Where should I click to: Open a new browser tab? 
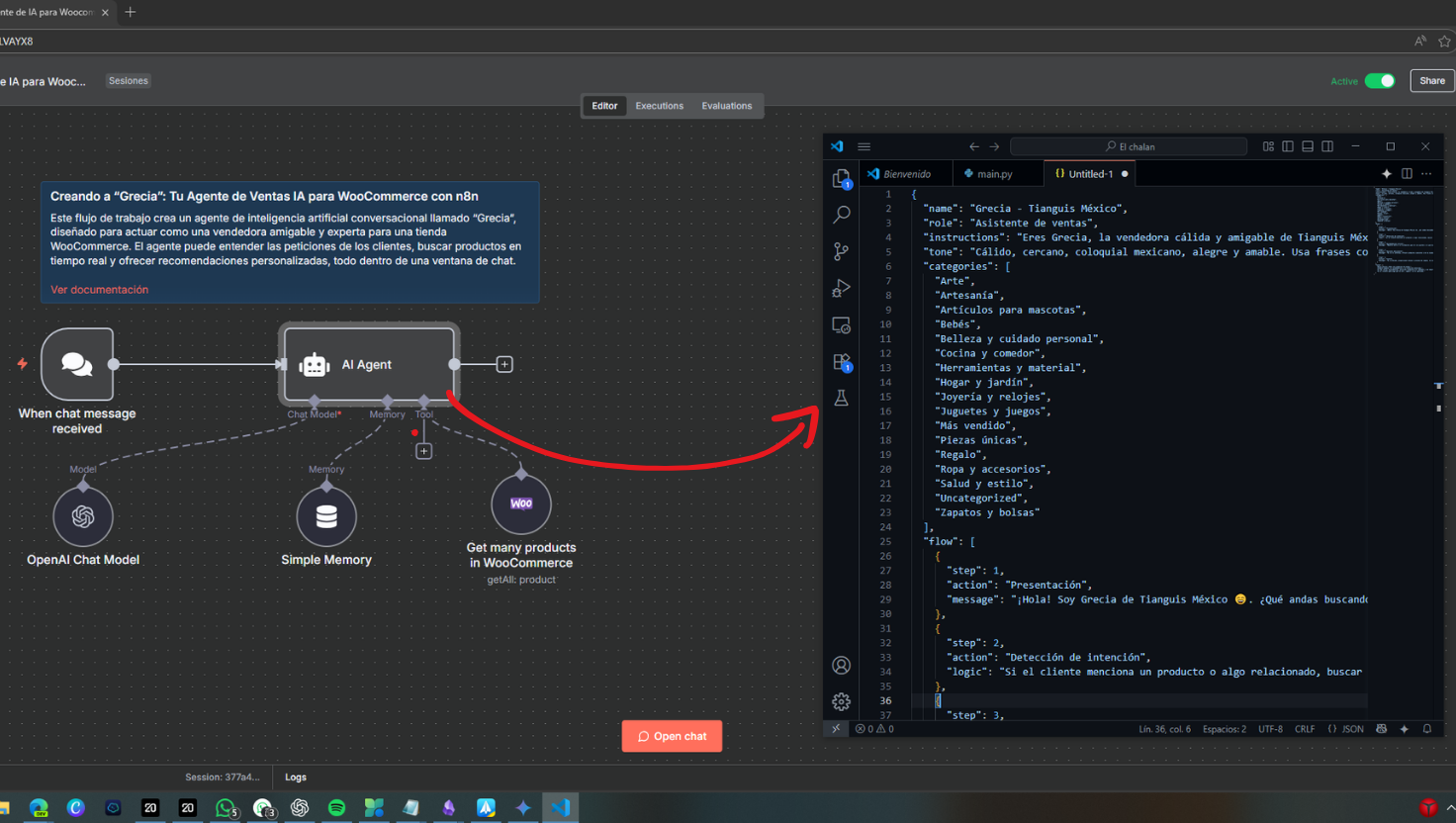coord(130,12)
